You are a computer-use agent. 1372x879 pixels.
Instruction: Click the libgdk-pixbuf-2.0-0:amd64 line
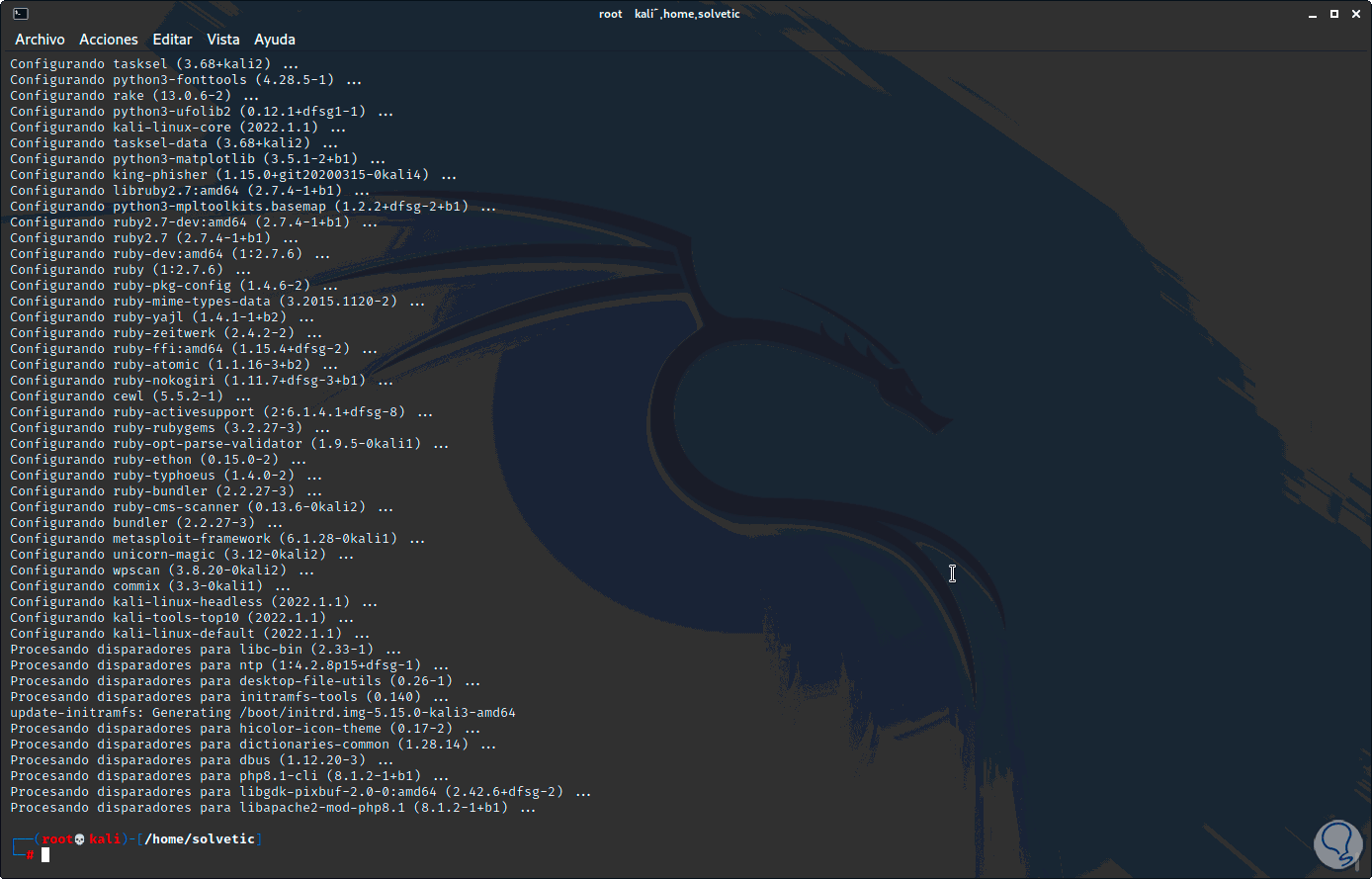(300, 792)
